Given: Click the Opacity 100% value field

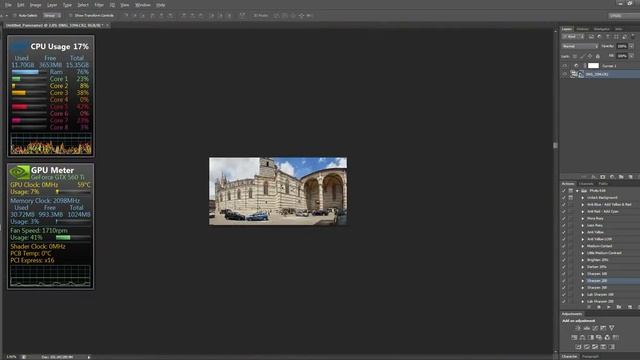Looking at the screenshot, I should click(622, 46).
